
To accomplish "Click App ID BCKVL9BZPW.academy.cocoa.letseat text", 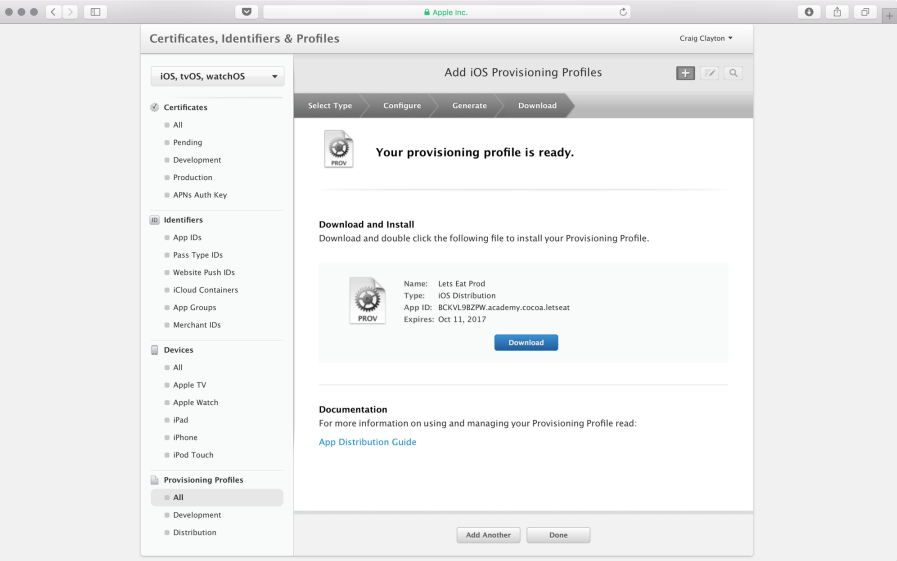I will pos(504,307).
